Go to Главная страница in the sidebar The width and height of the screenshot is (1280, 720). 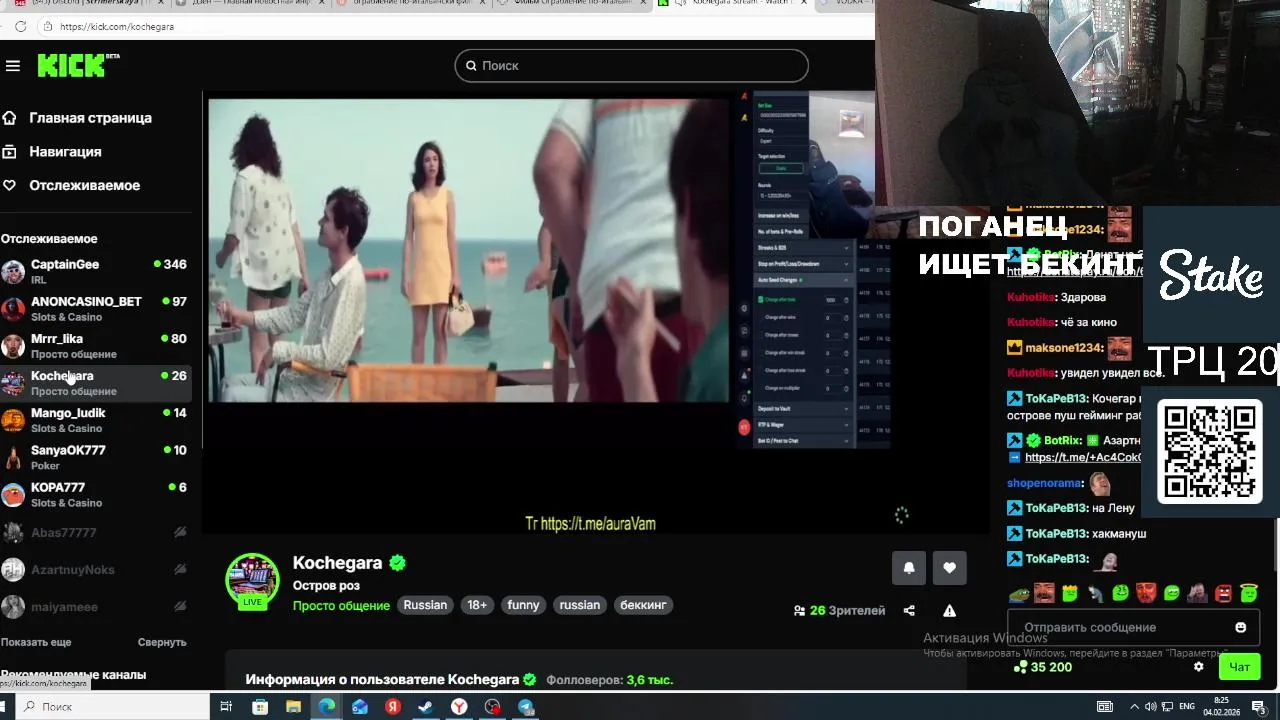[x=78, y=118]
